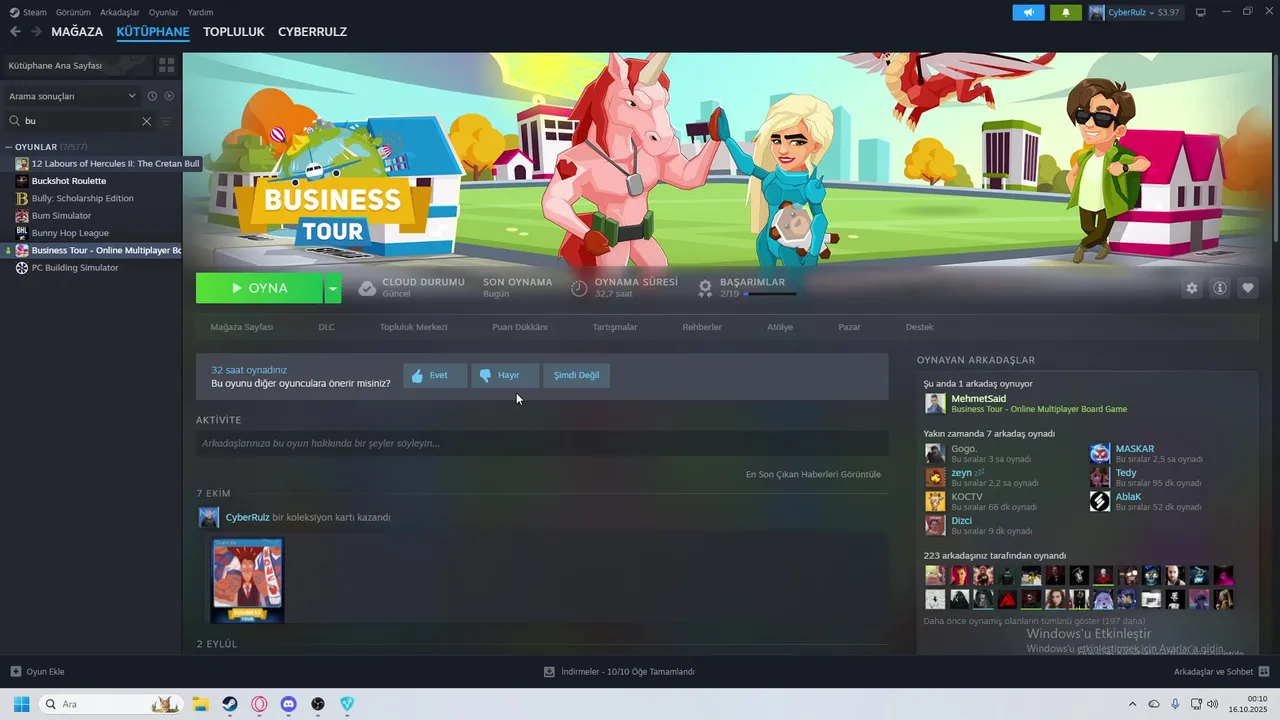Sort library by recent activity clock icon

pos(152,96)
